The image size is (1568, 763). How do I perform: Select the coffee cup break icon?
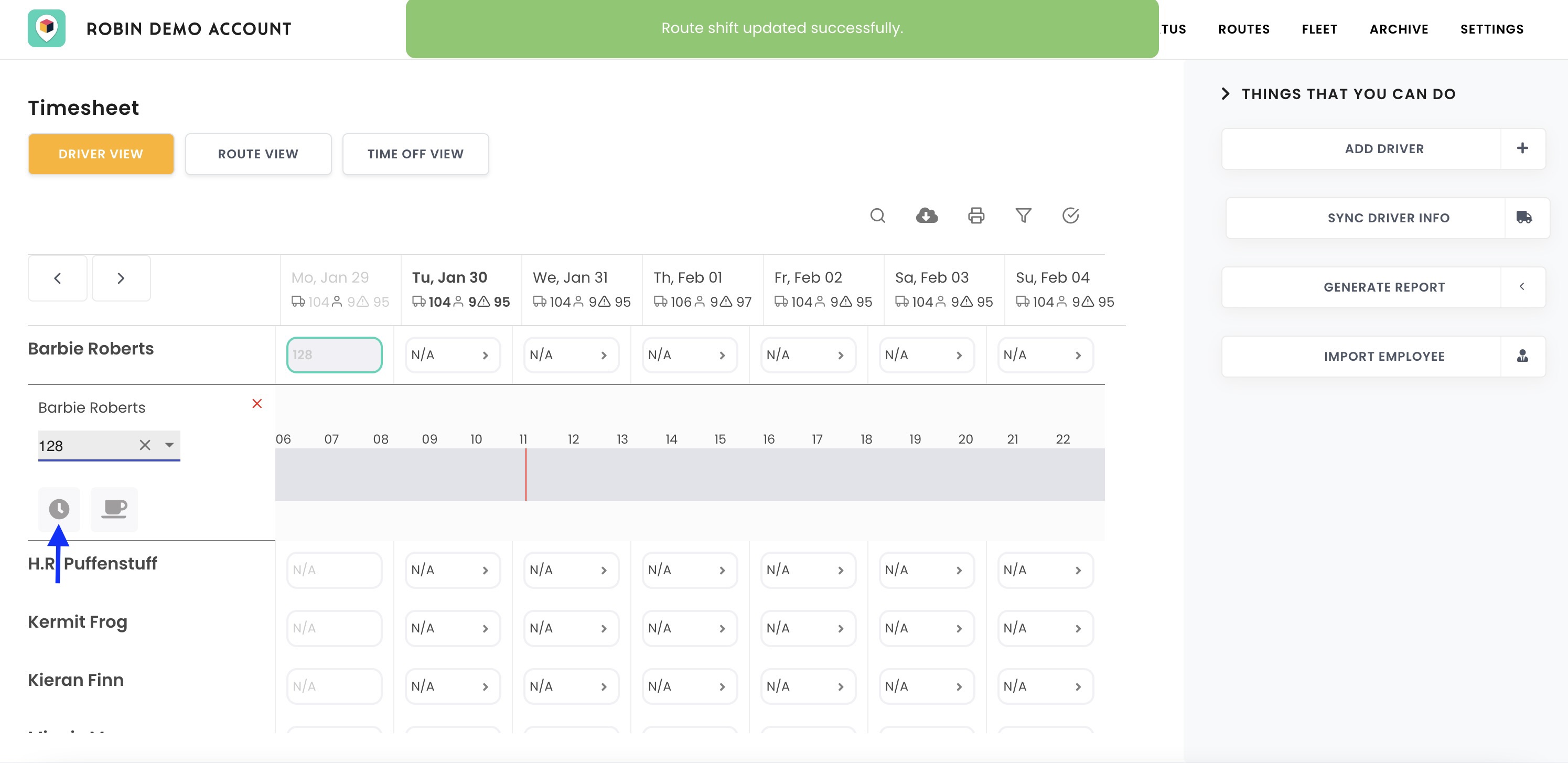pos(114,509)
